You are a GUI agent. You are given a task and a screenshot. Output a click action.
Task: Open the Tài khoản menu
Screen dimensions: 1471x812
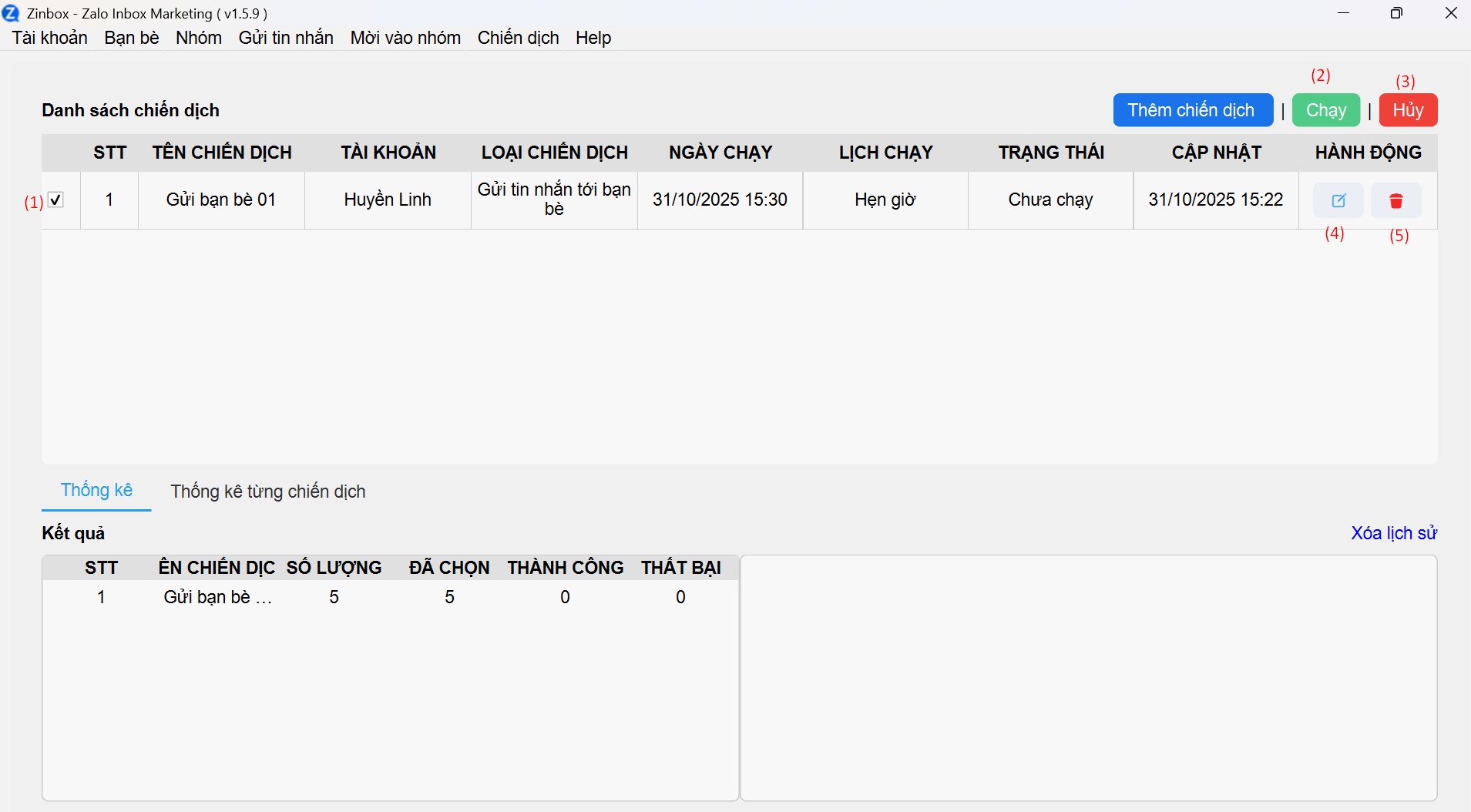(x=50, y=38)
